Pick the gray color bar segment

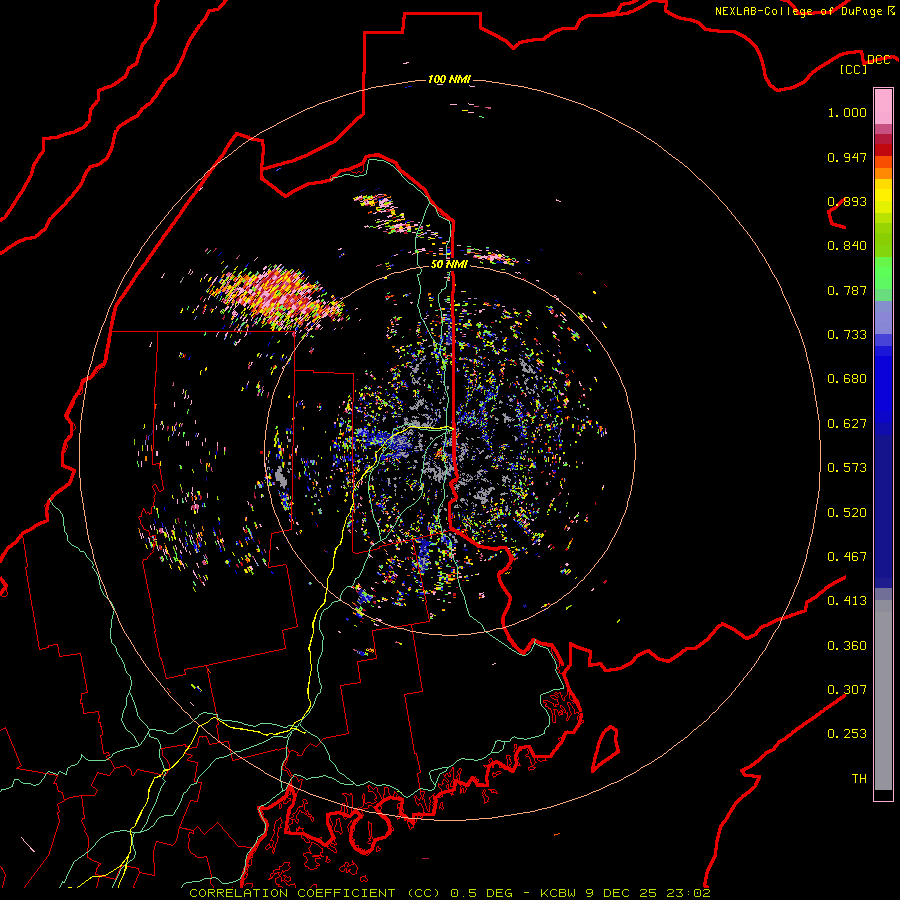click(883, 695)
